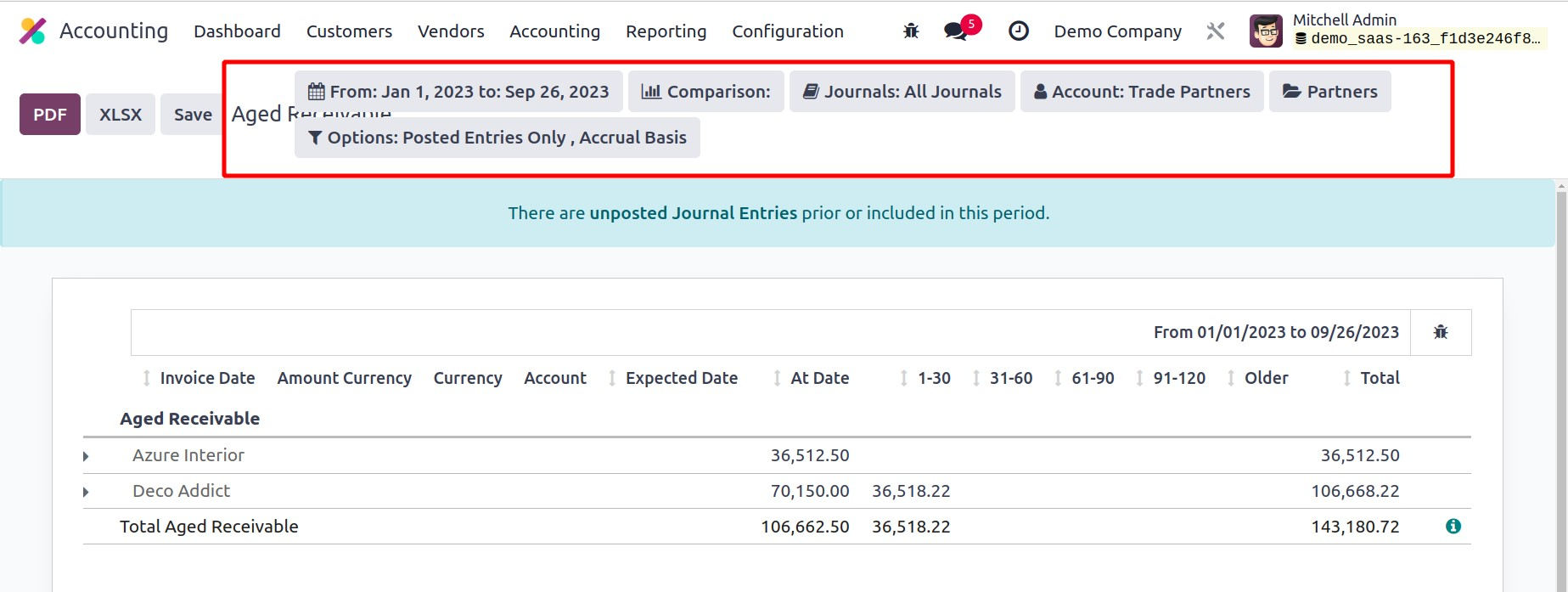
Task: Sort by the At Date column
Action: coord(818,378)
